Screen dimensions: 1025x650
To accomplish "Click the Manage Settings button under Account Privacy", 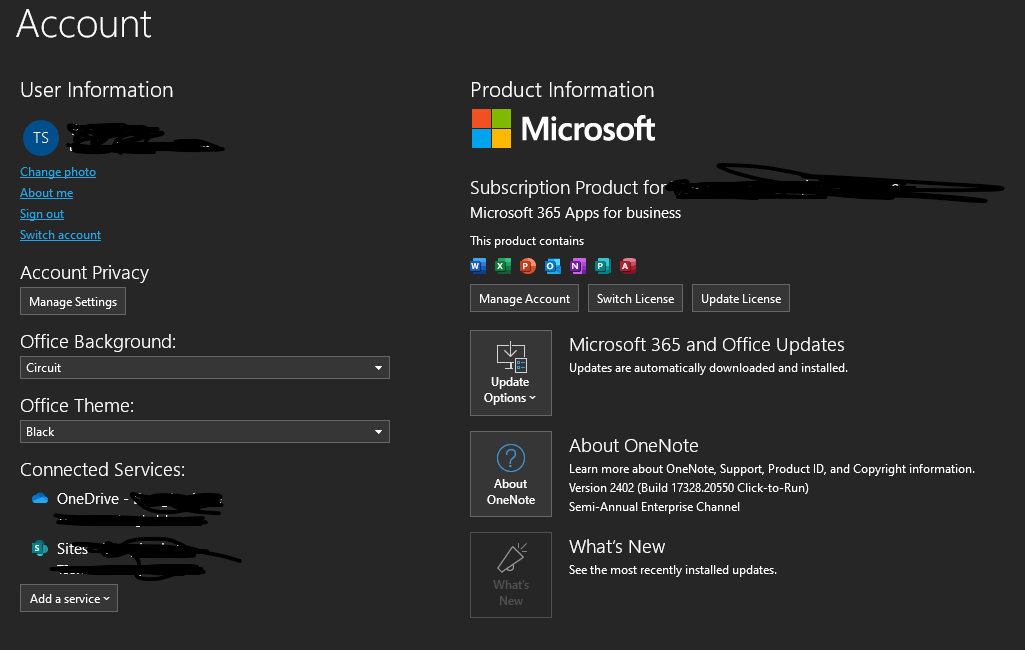I will (72, 301).
